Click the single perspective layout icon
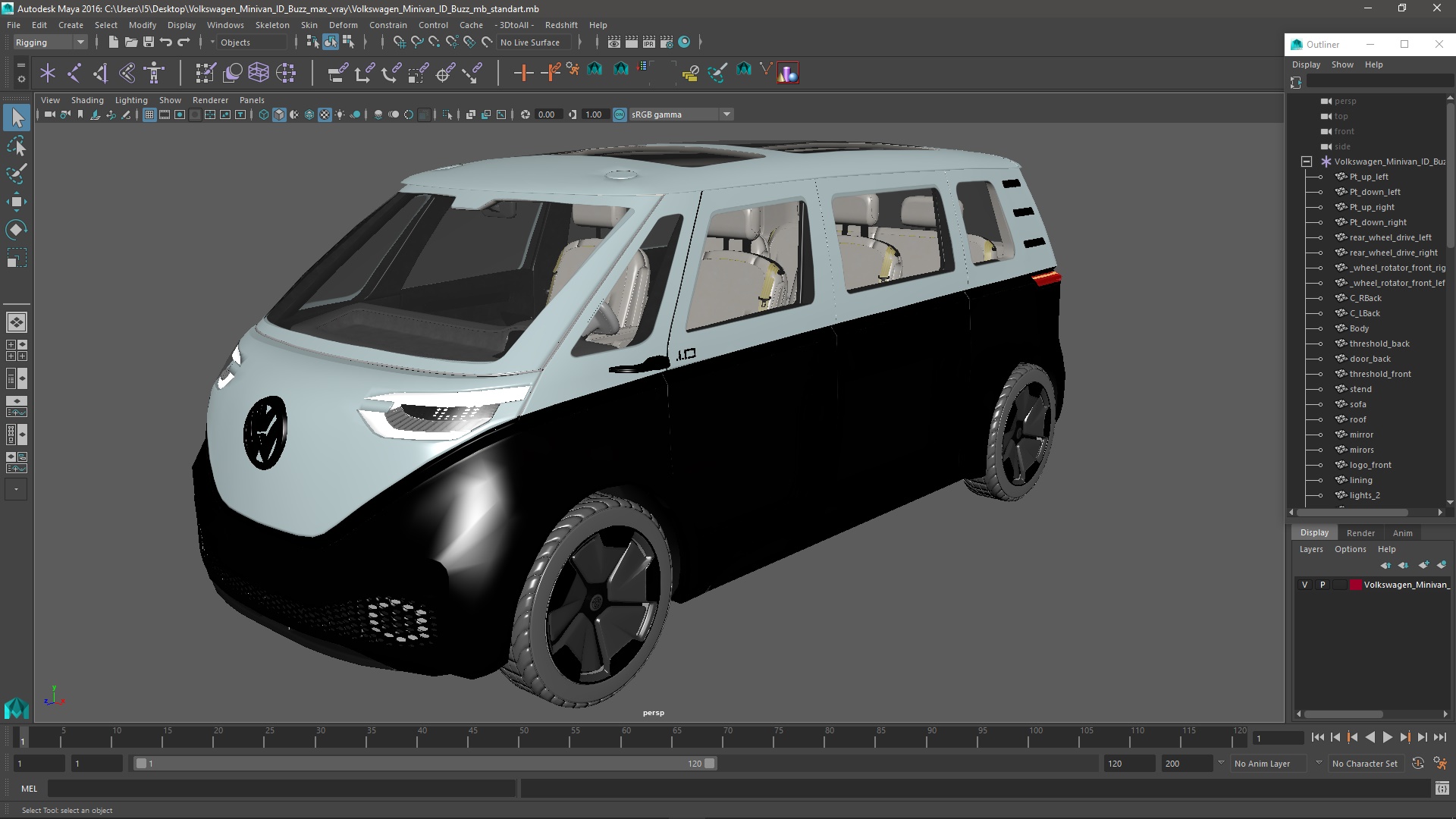The height and width of the screenshot is (819, 1456). [x=16, y=322]
